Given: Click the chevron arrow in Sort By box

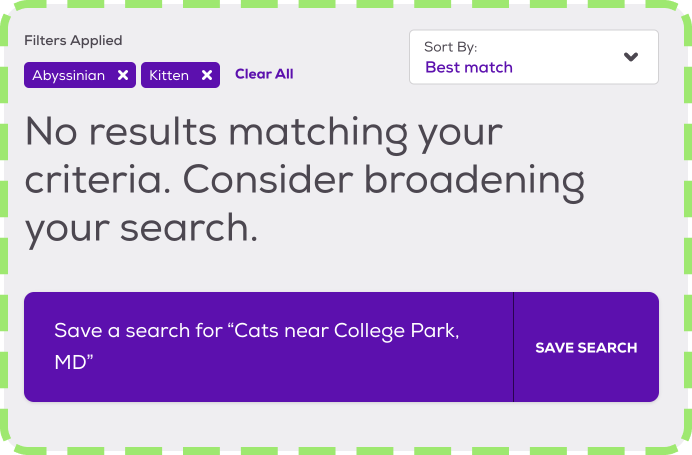Looking at the screenshot, I should [x=631, y=57].
